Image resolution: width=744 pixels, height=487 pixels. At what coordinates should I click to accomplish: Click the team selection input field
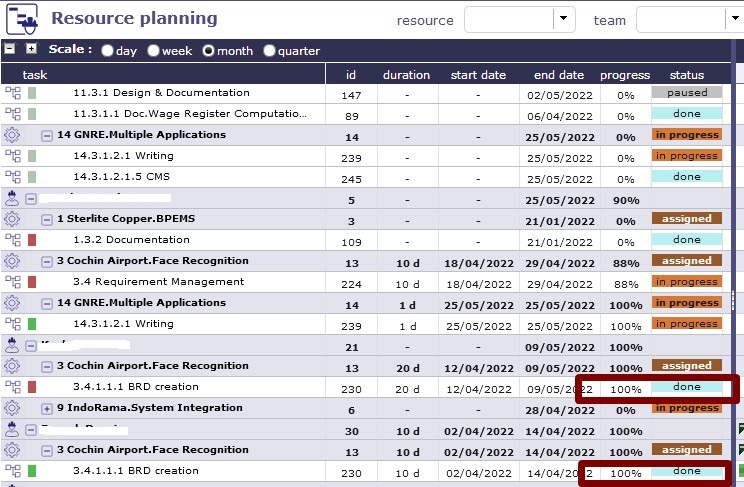pos(680,19)
